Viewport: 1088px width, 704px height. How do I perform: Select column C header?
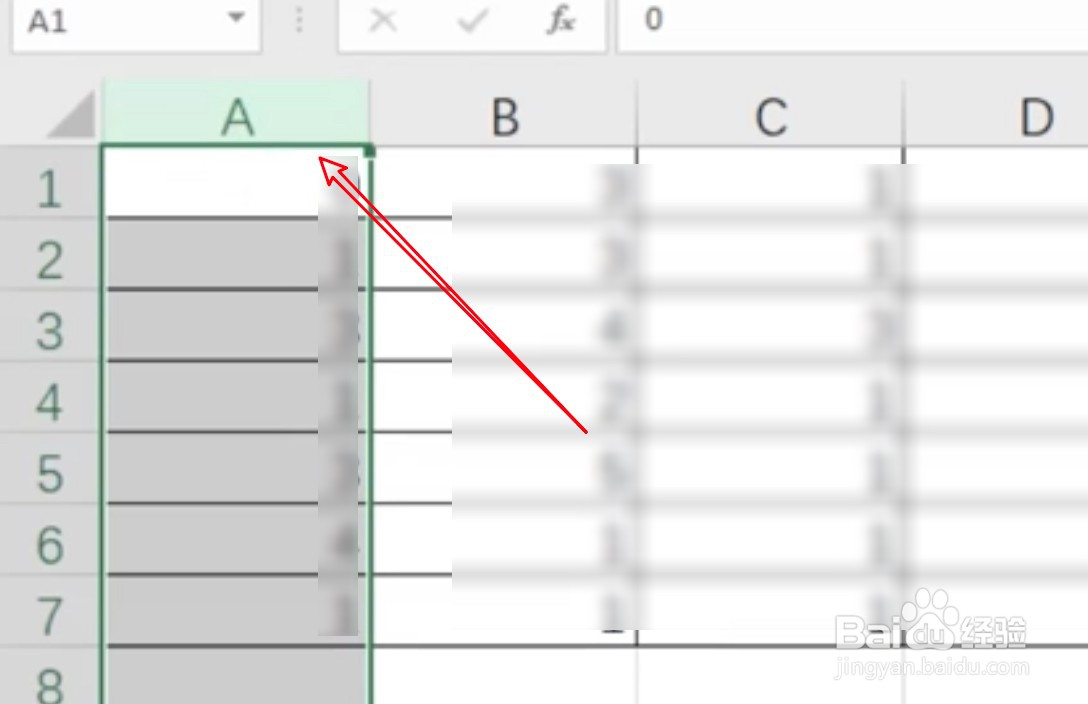770,114
